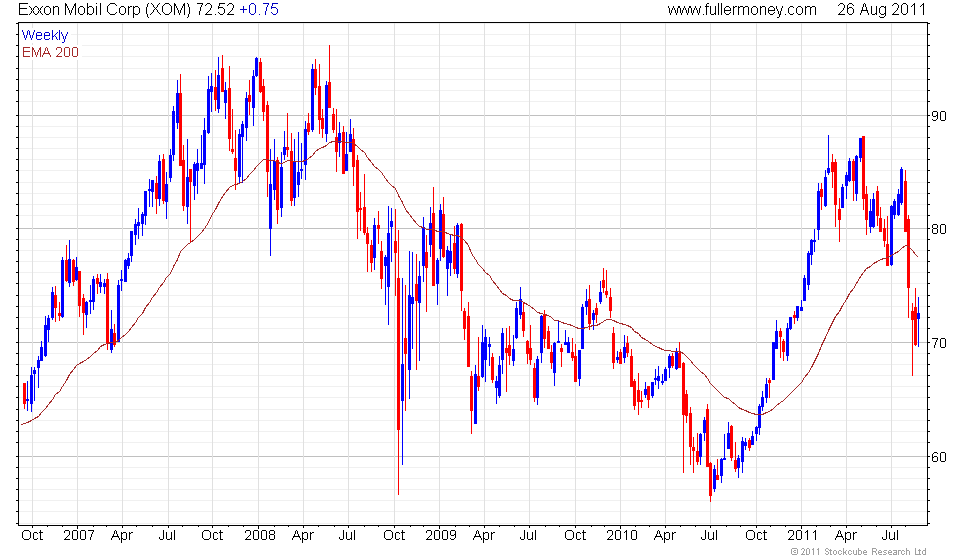Click the 'Oct' label between 2008 and 2009
This screenshot has width=980, height=560.
click(x=394, y=536)
